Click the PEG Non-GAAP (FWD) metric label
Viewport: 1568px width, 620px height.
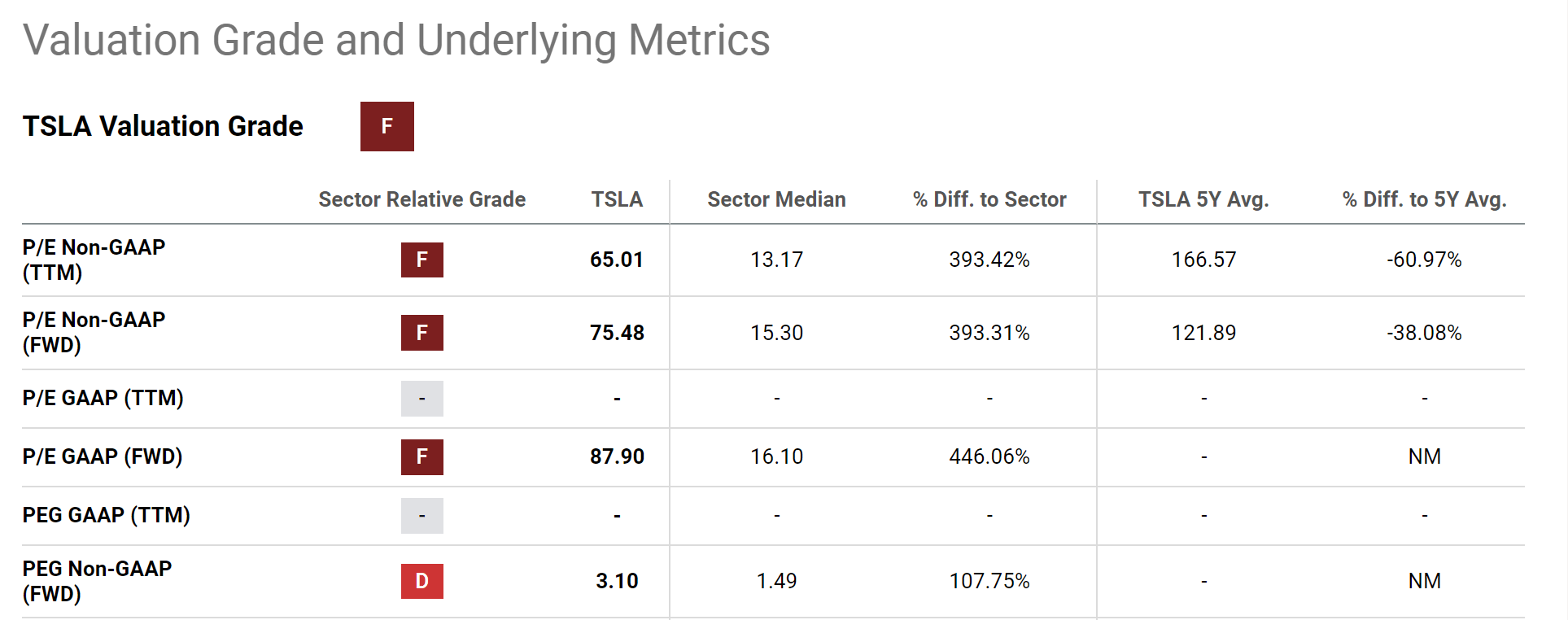click(x=97, y=581)
